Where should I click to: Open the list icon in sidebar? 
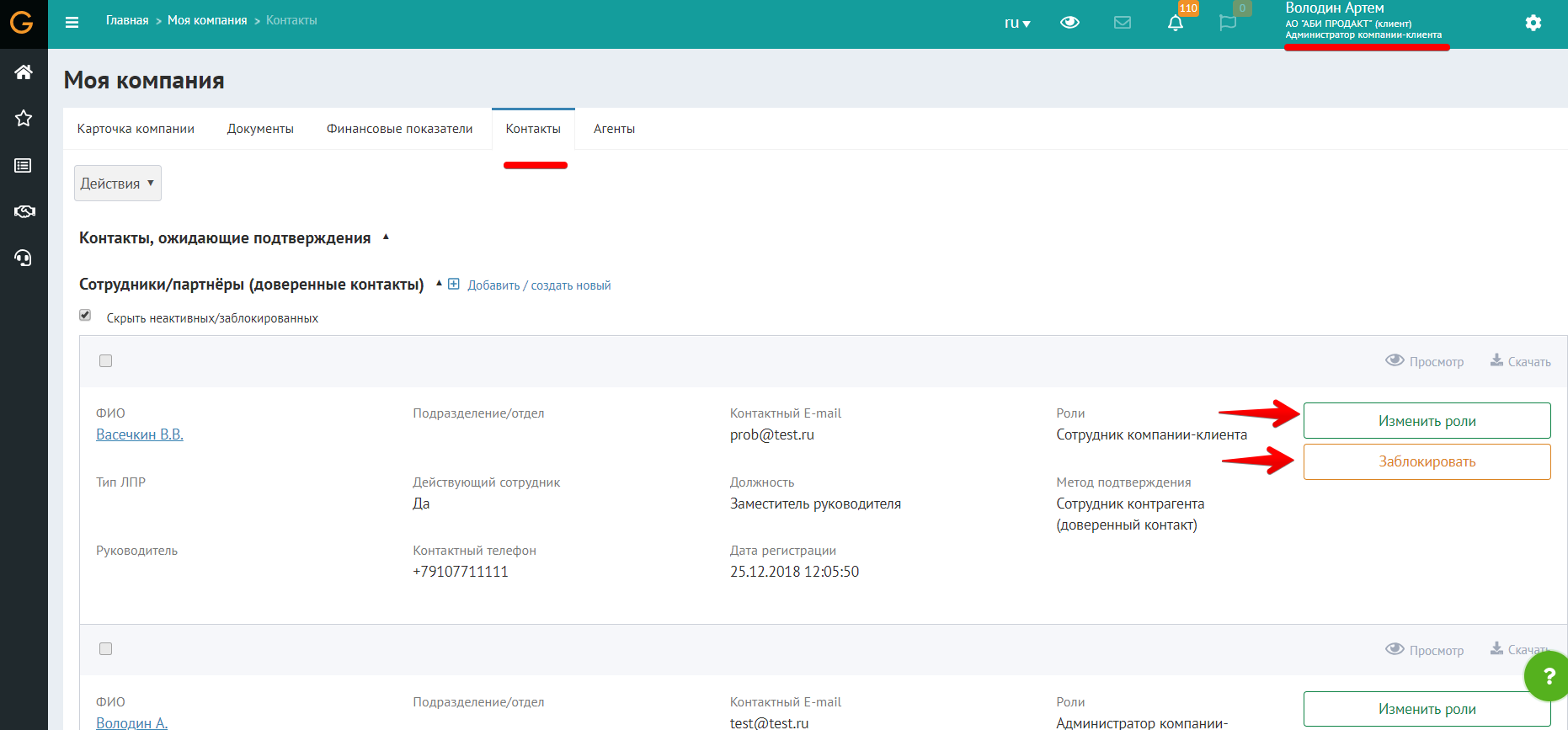tap(24, 165)
